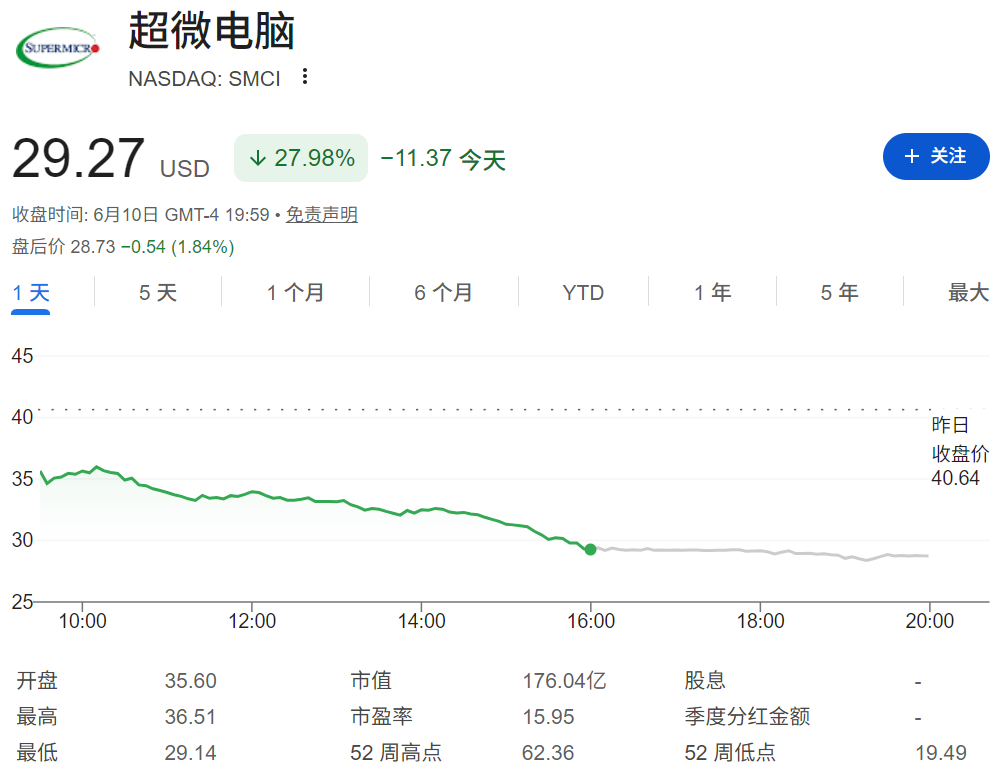Click the green closing-price dot at 16:00
This screenshot has width=1007, height=770.
point(590,550)
